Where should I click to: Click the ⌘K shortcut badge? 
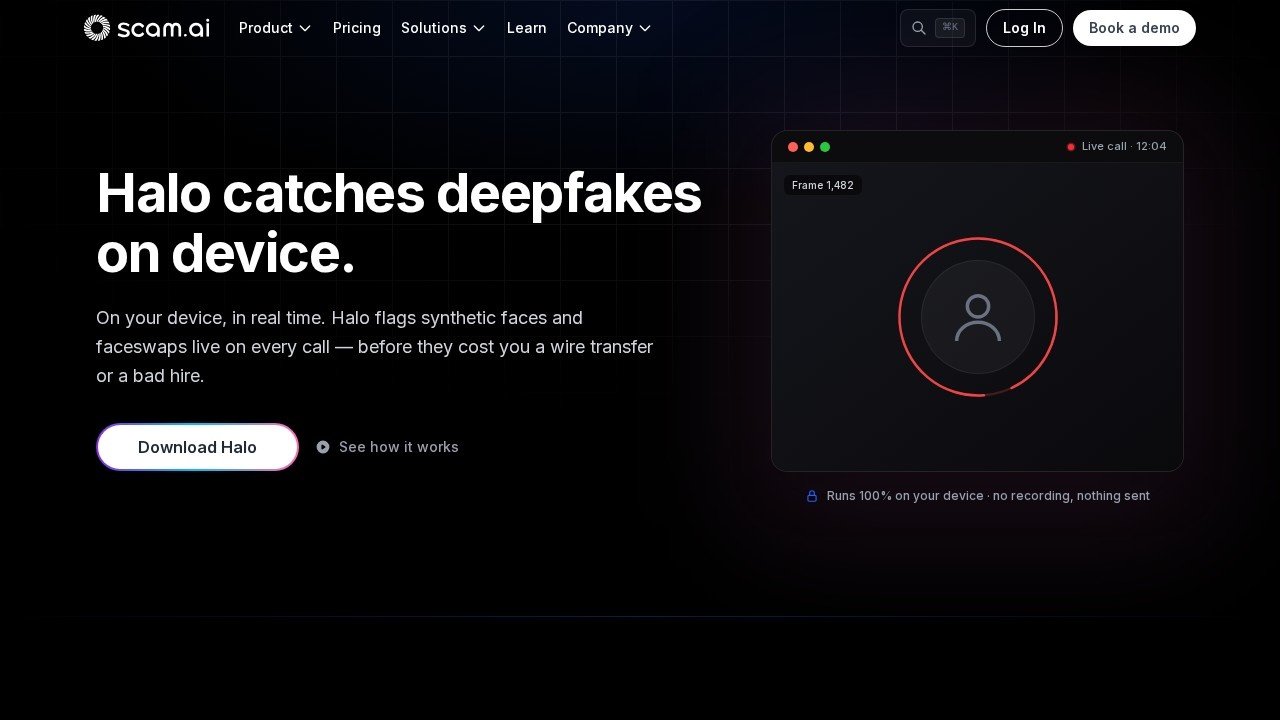click(950, 28)
